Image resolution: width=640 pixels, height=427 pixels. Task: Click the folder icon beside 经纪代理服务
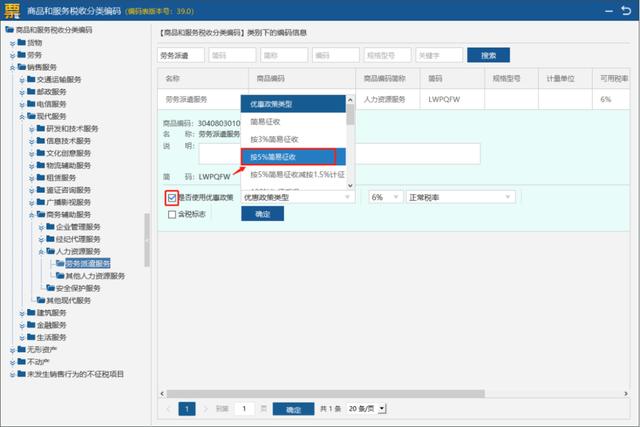(x=51, y=238)
